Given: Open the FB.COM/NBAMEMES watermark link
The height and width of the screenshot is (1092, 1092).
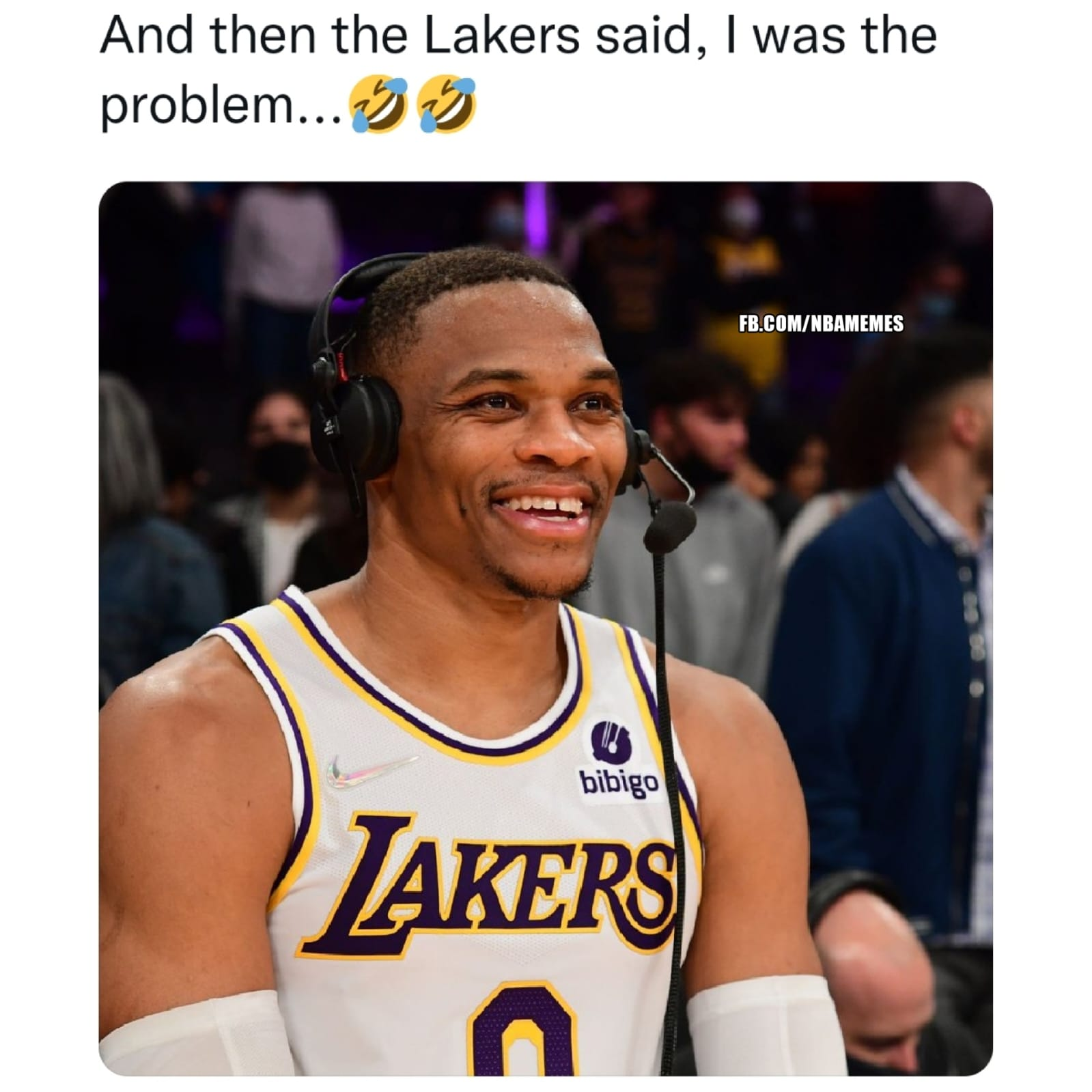Looking at the screenshot, I should tap(822, 323).
